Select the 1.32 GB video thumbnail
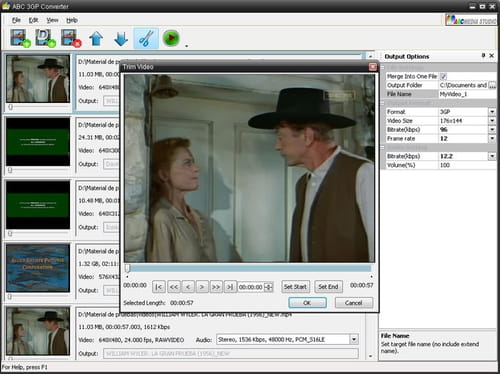The height and width of the screenshot is (374, 500). click(38, 268)
